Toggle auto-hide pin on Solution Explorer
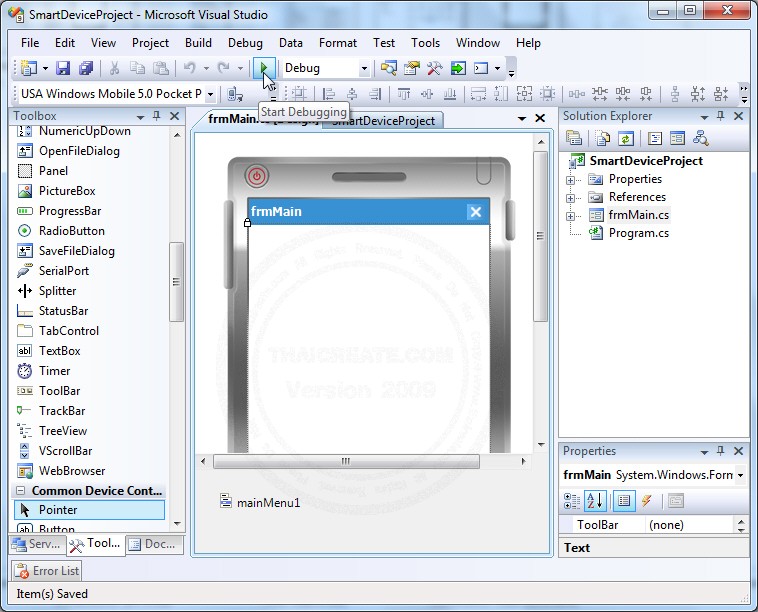This screenshot has width=758, height=612. (x=720, y=116)
